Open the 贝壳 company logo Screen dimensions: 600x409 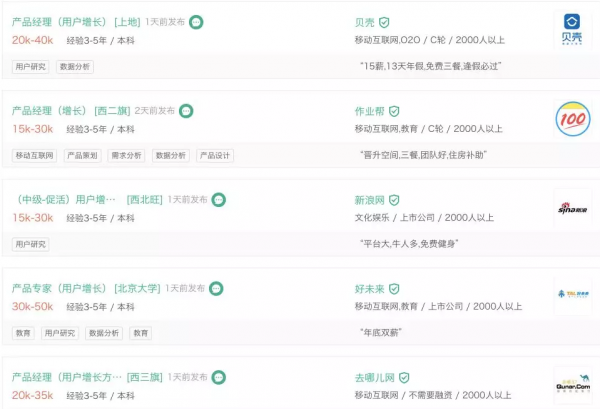coord(572,30)
